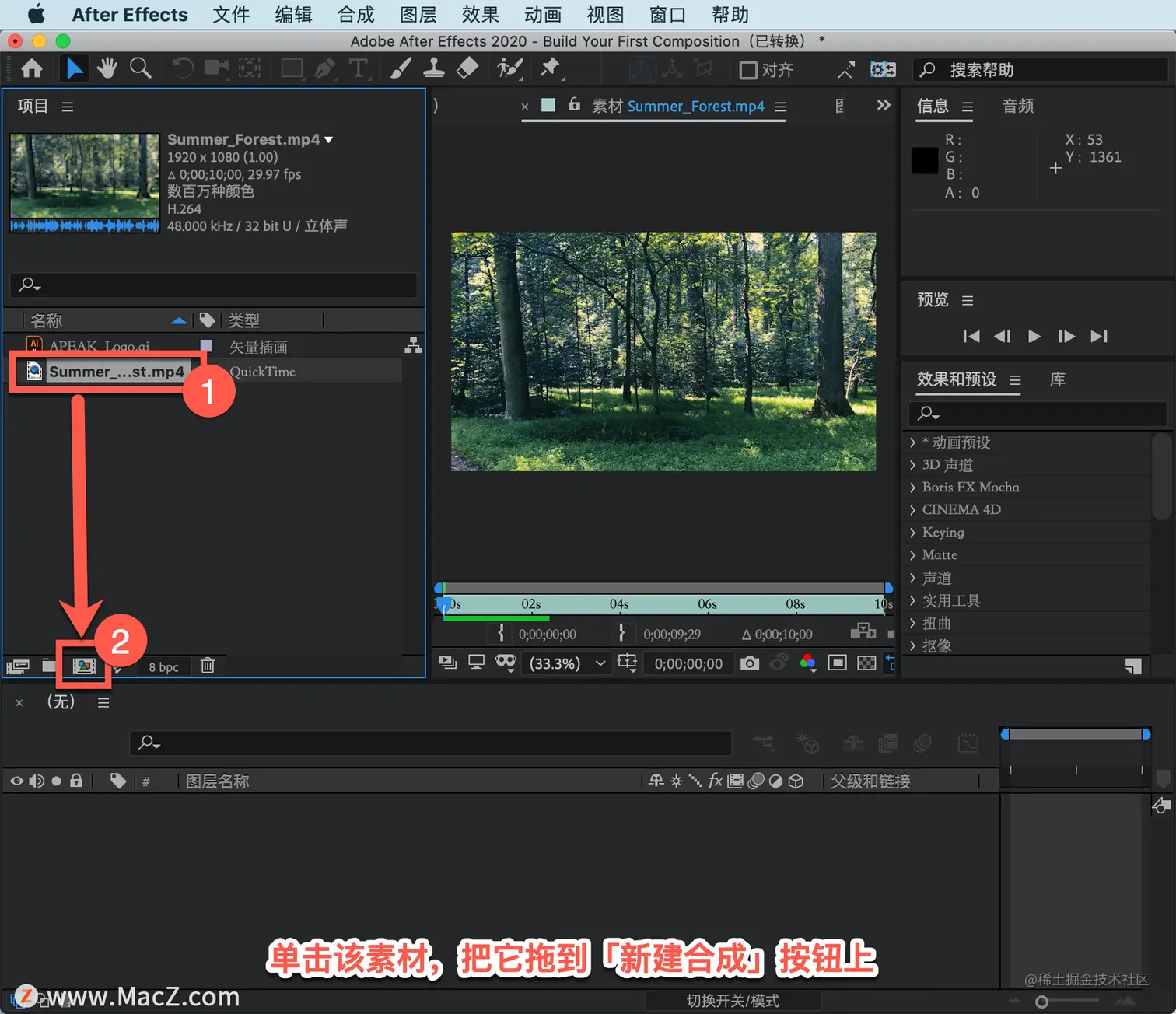Switch to the 库 tab
The height and width of the screenshot is (1014, 1176).
click(x=1058, y=379)
